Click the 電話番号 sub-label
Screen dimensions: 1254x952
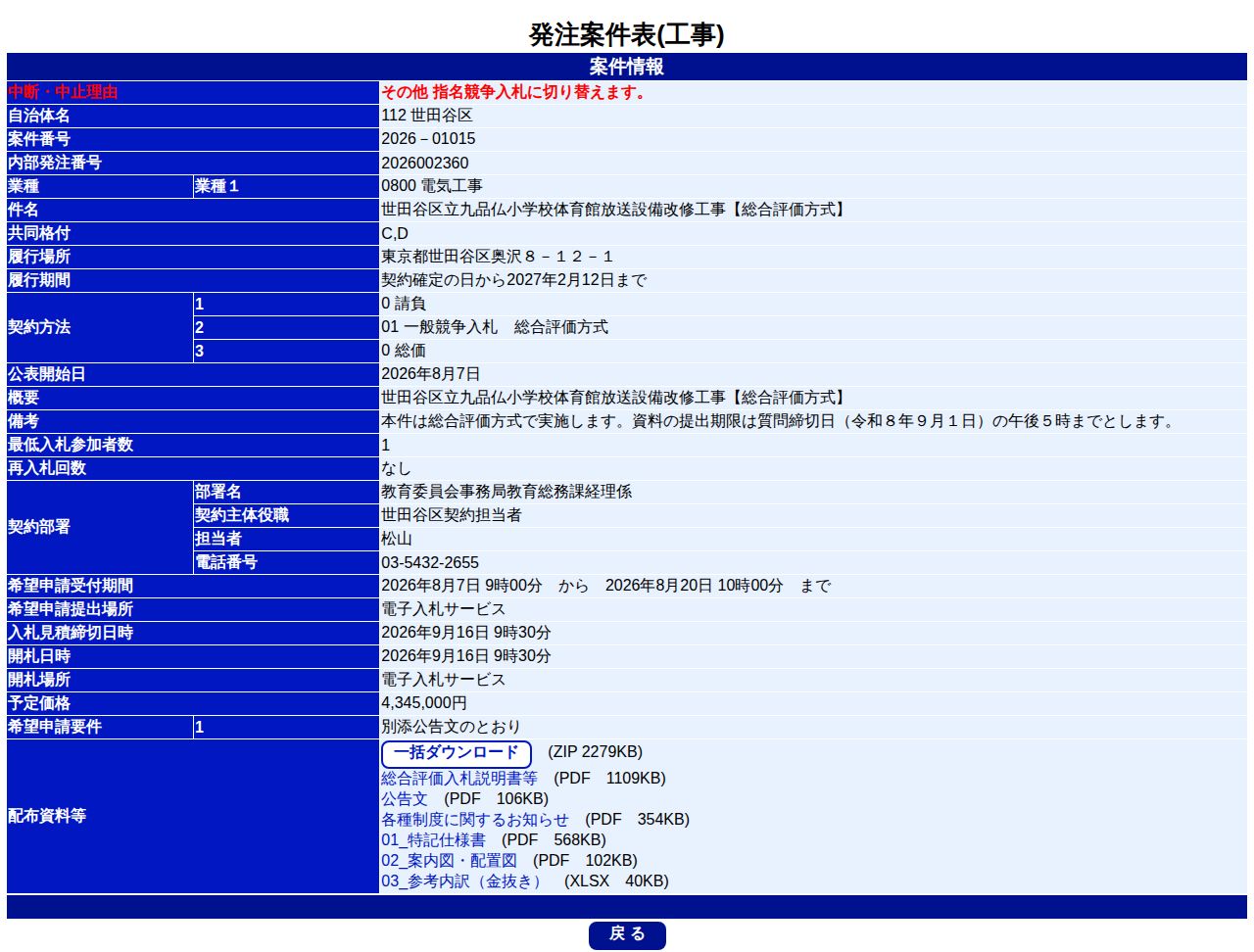click(226, 562)
